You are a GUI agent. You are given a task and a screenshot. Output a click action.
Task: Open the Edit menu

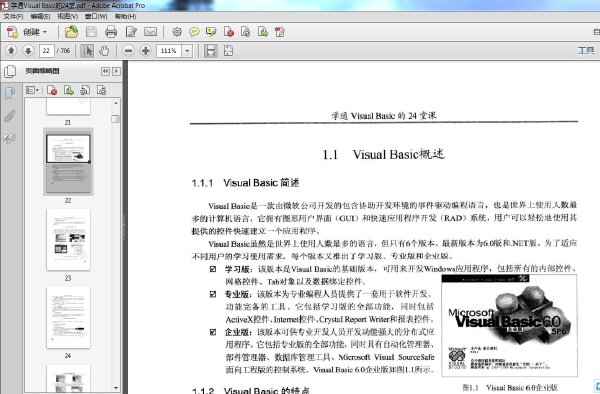[40, 16]
